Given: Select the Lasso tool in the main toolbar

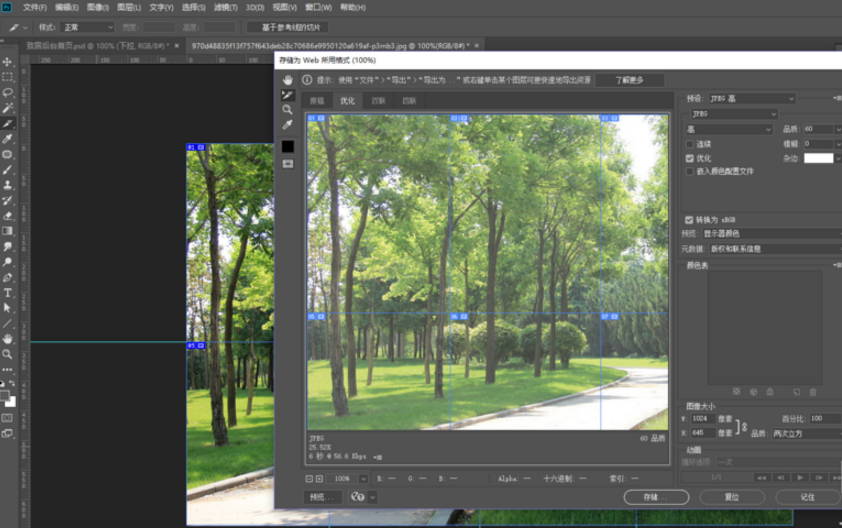Looking at the screenshot, I should click(x=8, y=92).
